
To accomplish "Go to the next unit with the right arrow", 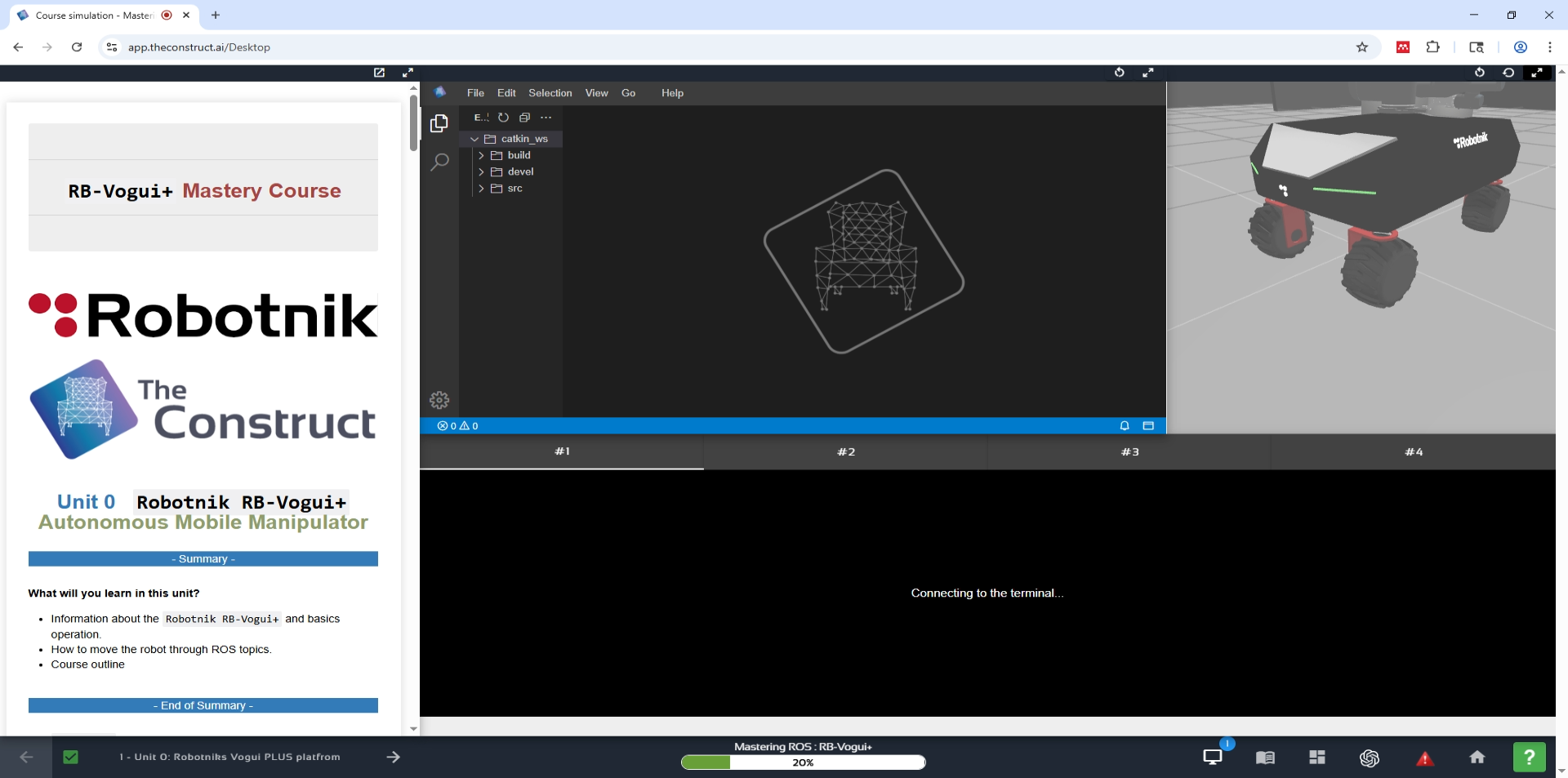I will [394, 757].
